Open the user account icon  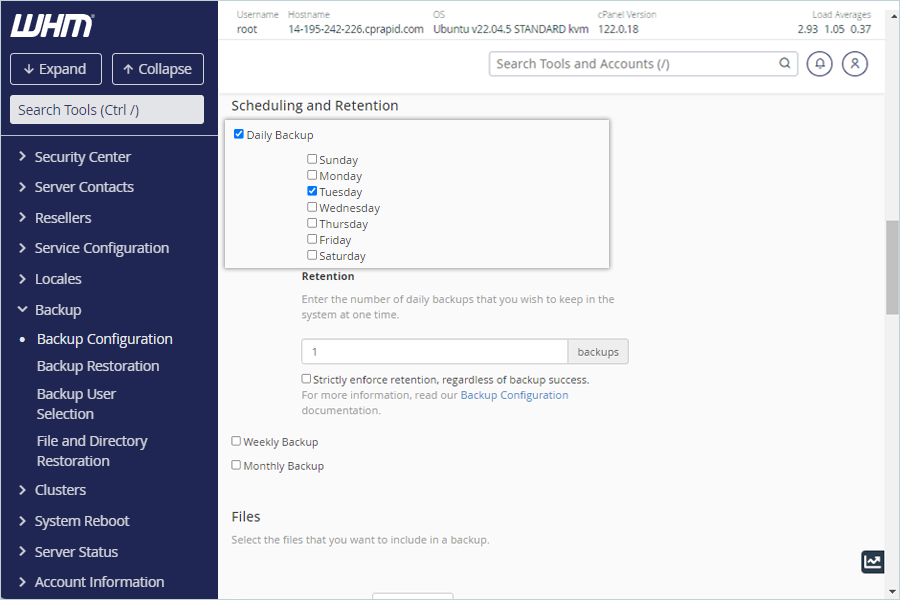(855, 64)
